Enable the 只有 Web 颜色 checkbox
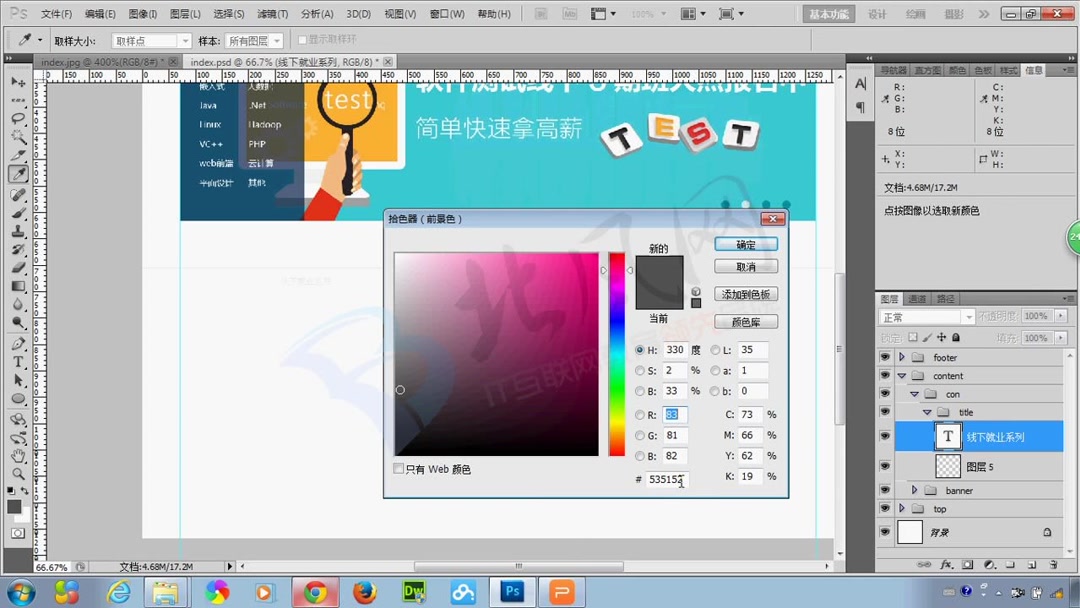Viewport: 1080px width, 608px height. (x=398, y=468)
